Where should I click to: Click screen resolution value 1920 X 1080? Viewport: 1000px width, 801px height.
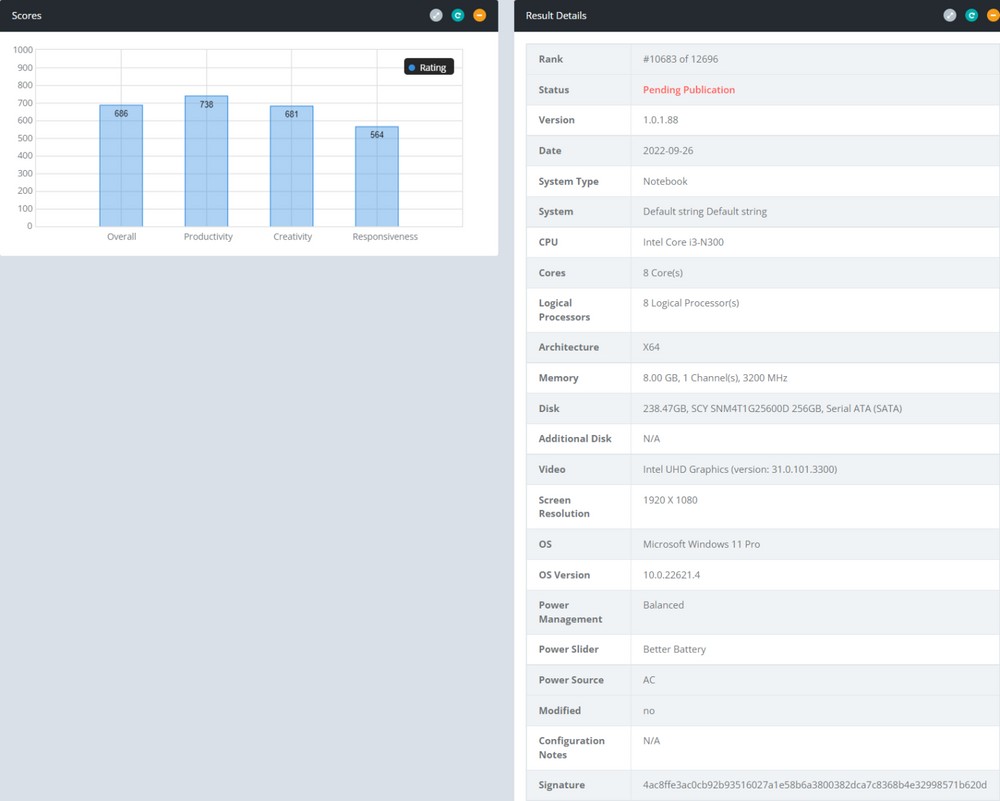670,500
